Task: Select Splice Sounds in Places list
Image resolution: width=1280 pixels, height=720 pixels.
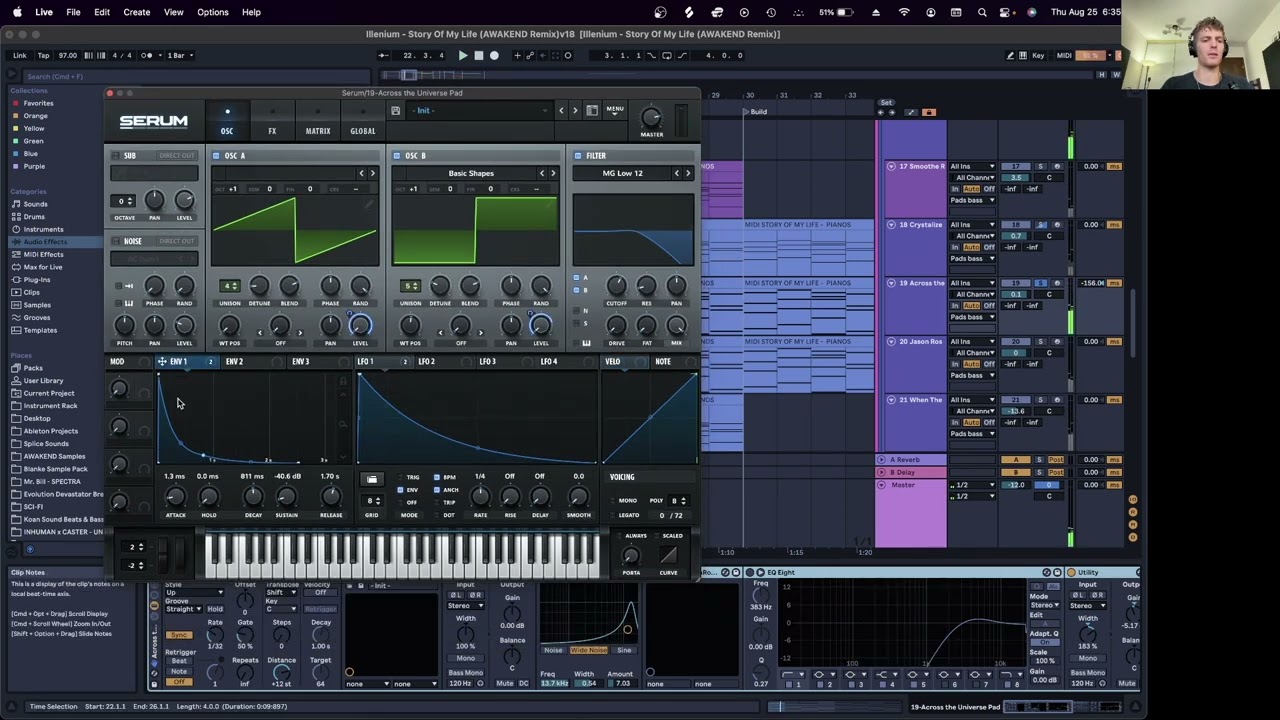Action: pyautogui.click(x=47, y=443)
